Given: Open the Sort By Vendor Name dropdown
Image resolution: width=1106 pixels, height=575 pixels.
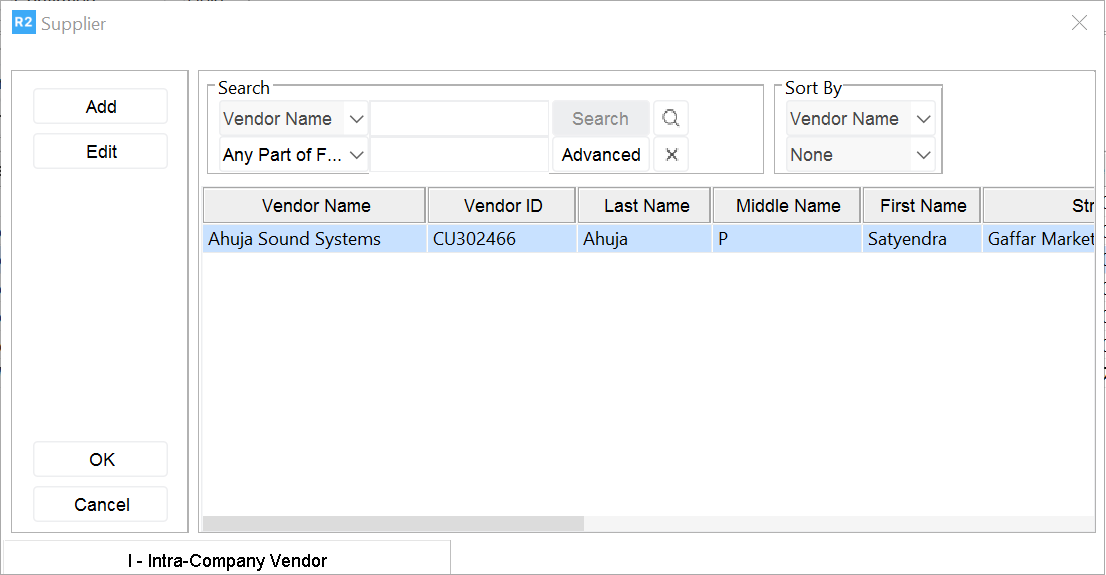Looking at the screenshot, I should [923, 119].
